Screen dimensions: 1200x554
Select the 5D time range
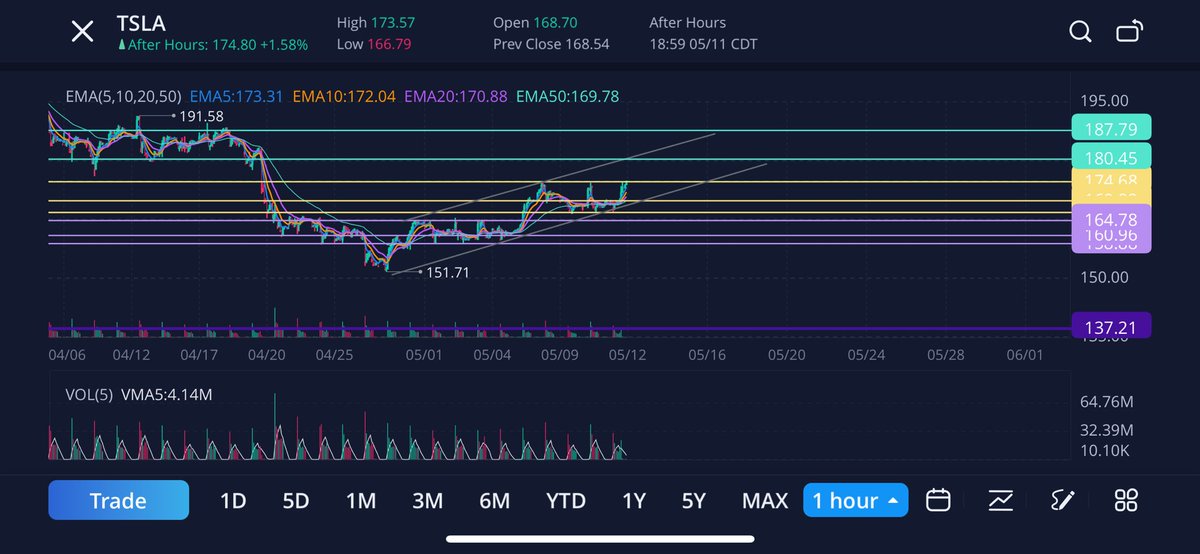pos(296,500)
